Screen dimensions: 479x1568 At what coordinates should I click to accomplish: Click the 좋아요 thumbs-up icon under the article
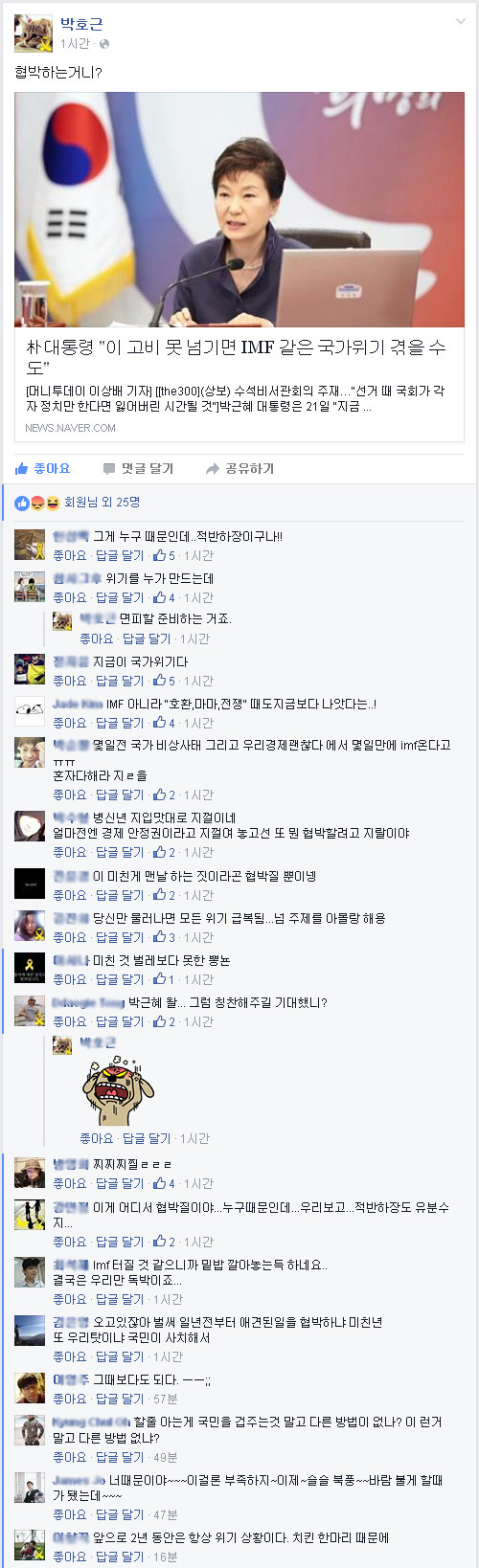pos(22,468)
